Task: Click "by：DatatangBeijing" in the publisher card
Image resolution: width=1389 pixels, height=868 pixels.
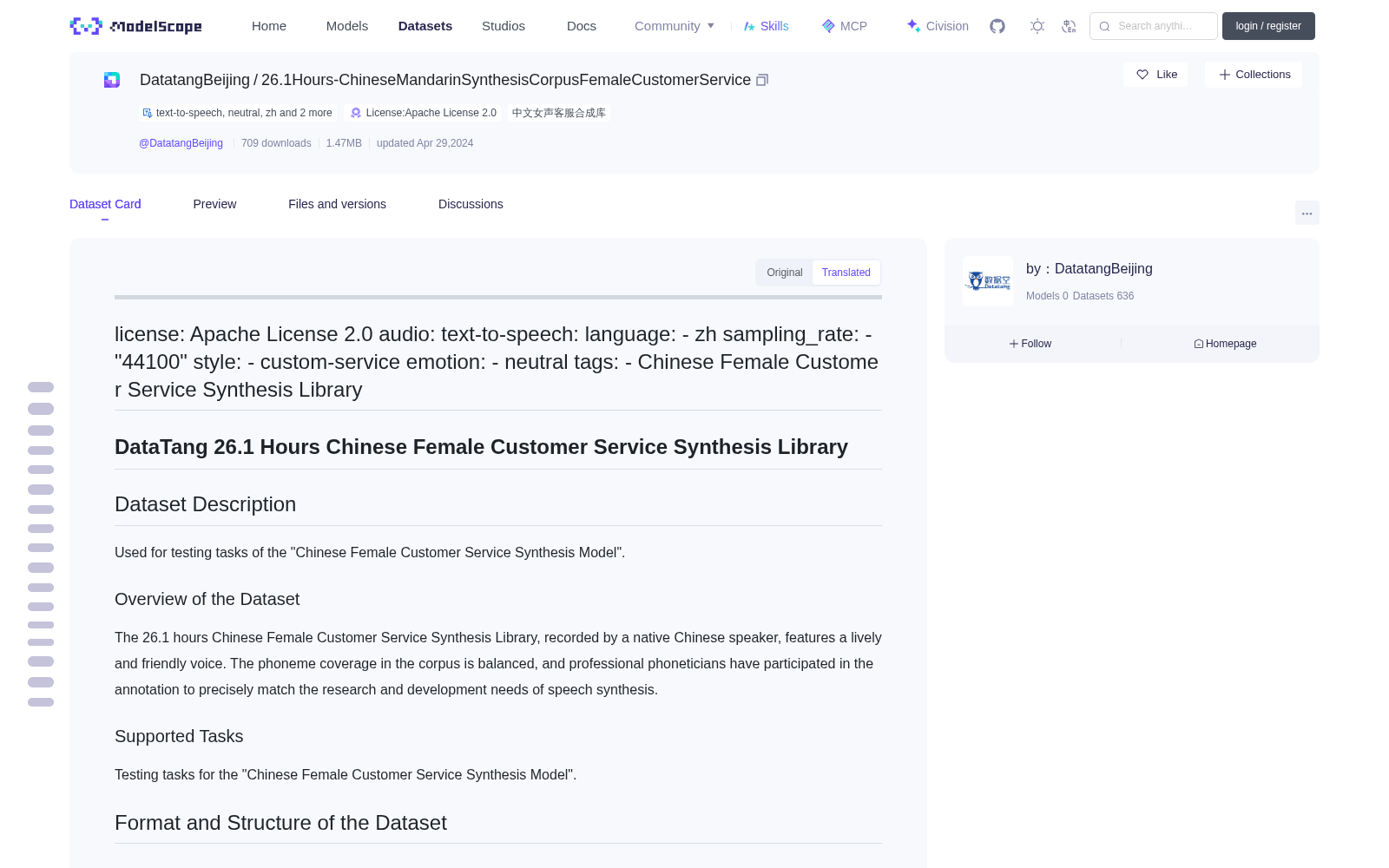Action: coord(1089,269)
